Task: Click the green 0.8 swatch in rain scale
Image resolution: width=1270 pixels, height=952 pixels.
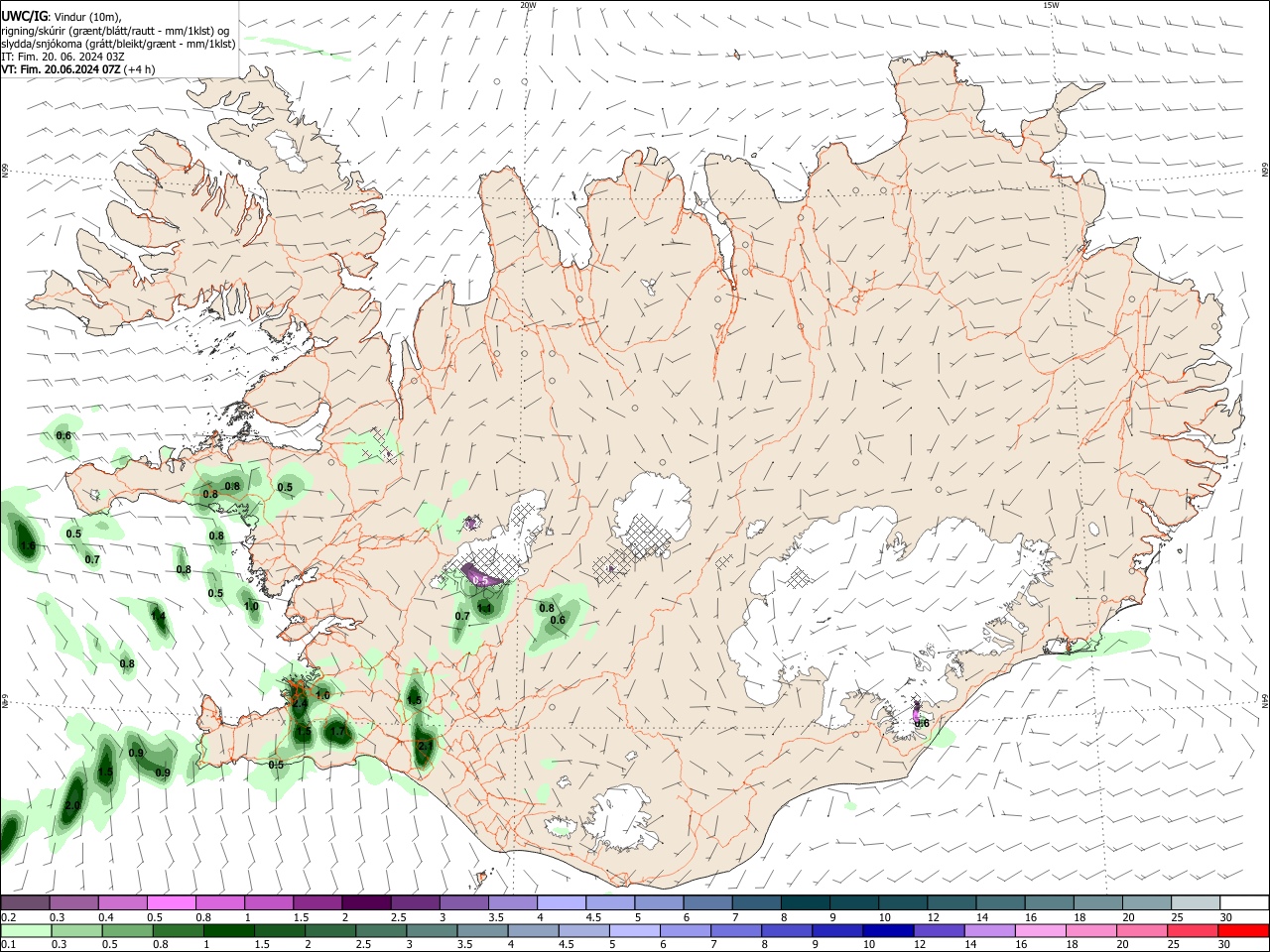Action: coord(178,931)
